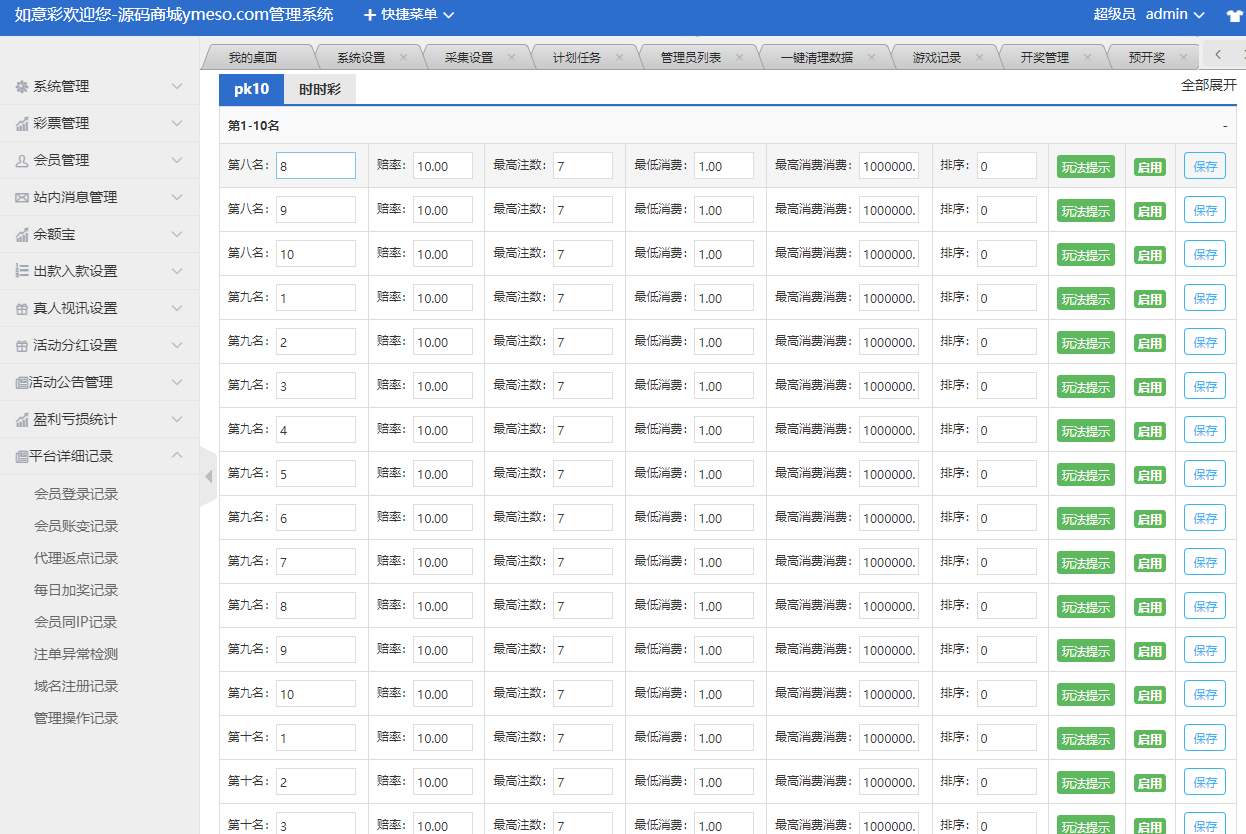The width and height of the screenshot is (1246, 834).
Task: Open the 快捷菜单 dropdown
Action: click(409, 15)
